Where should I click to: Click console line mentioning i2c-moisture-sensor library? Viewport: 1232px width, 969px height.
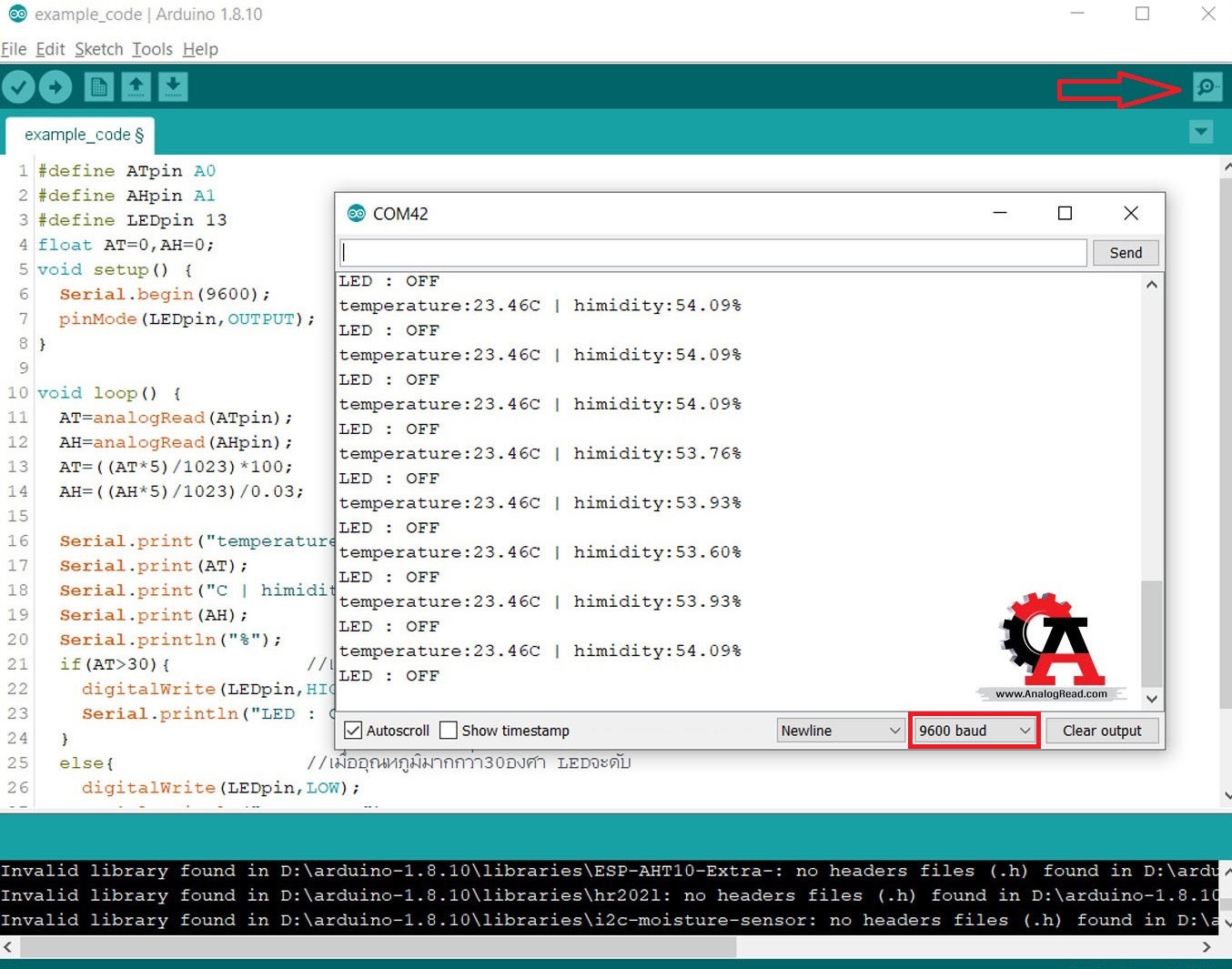click(x=610, y=921)
